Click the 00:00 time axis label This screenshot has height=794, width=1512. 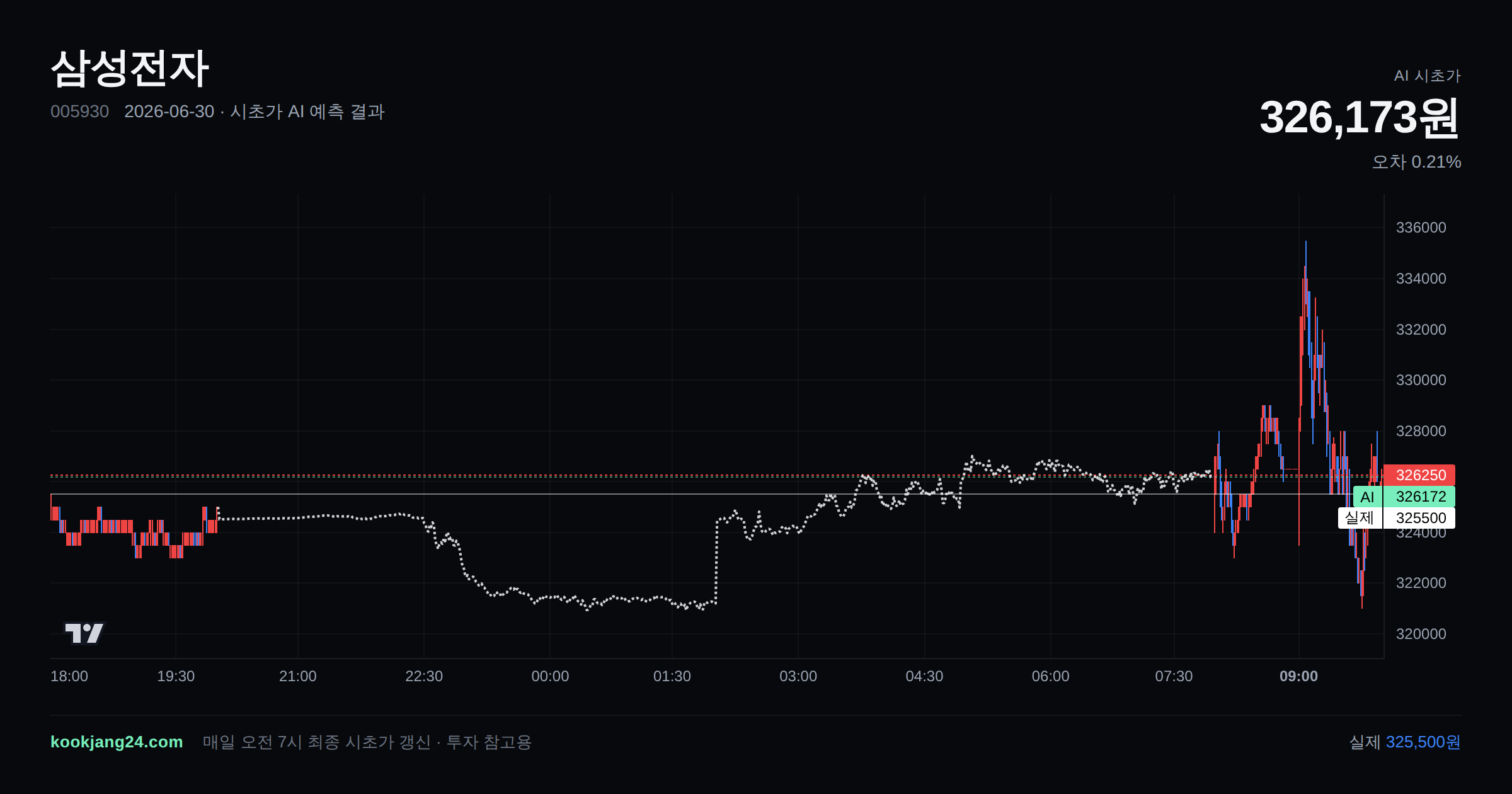tap(550, 676)
